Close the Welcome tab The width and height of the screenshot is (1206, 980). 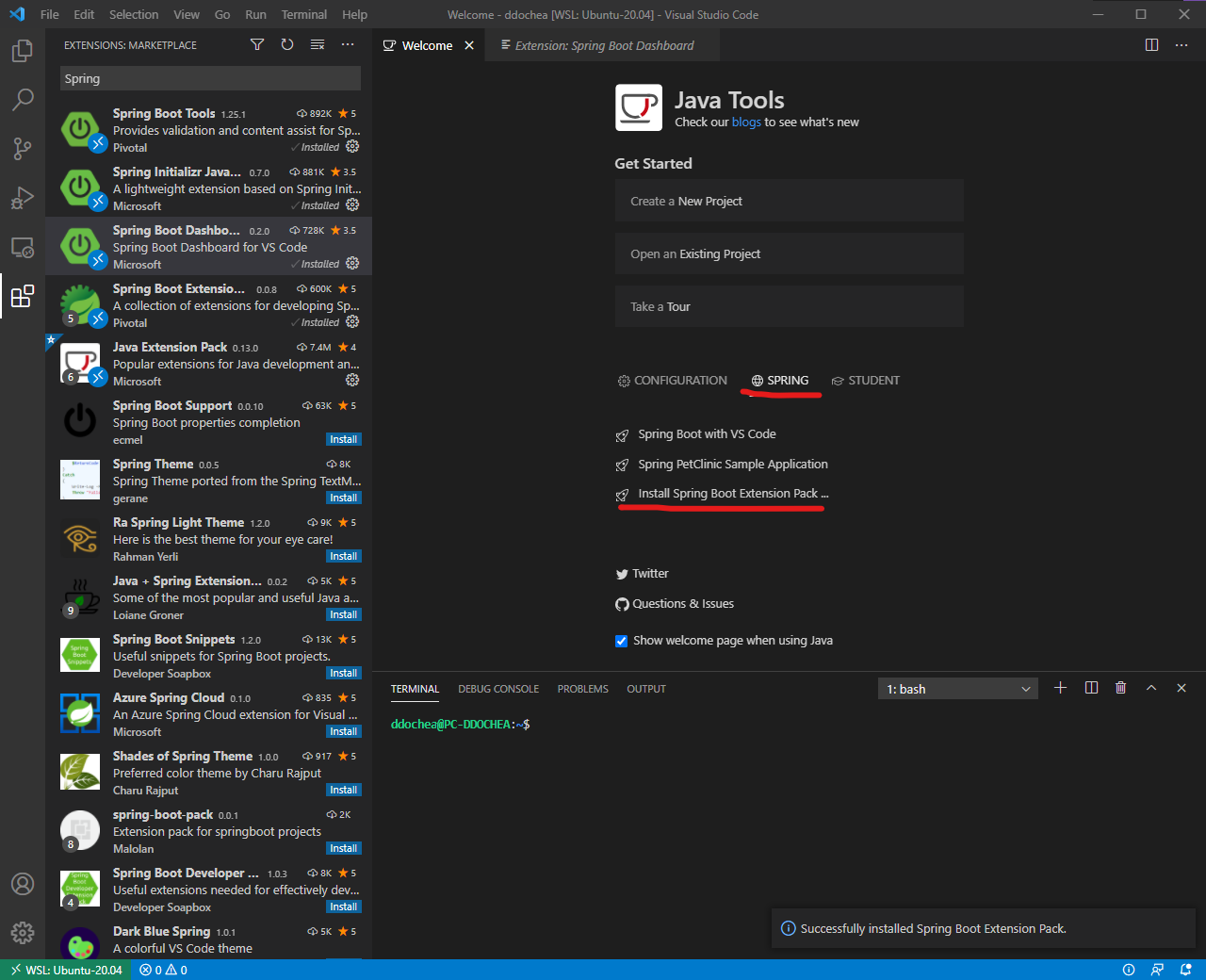(x=469, y=45)
